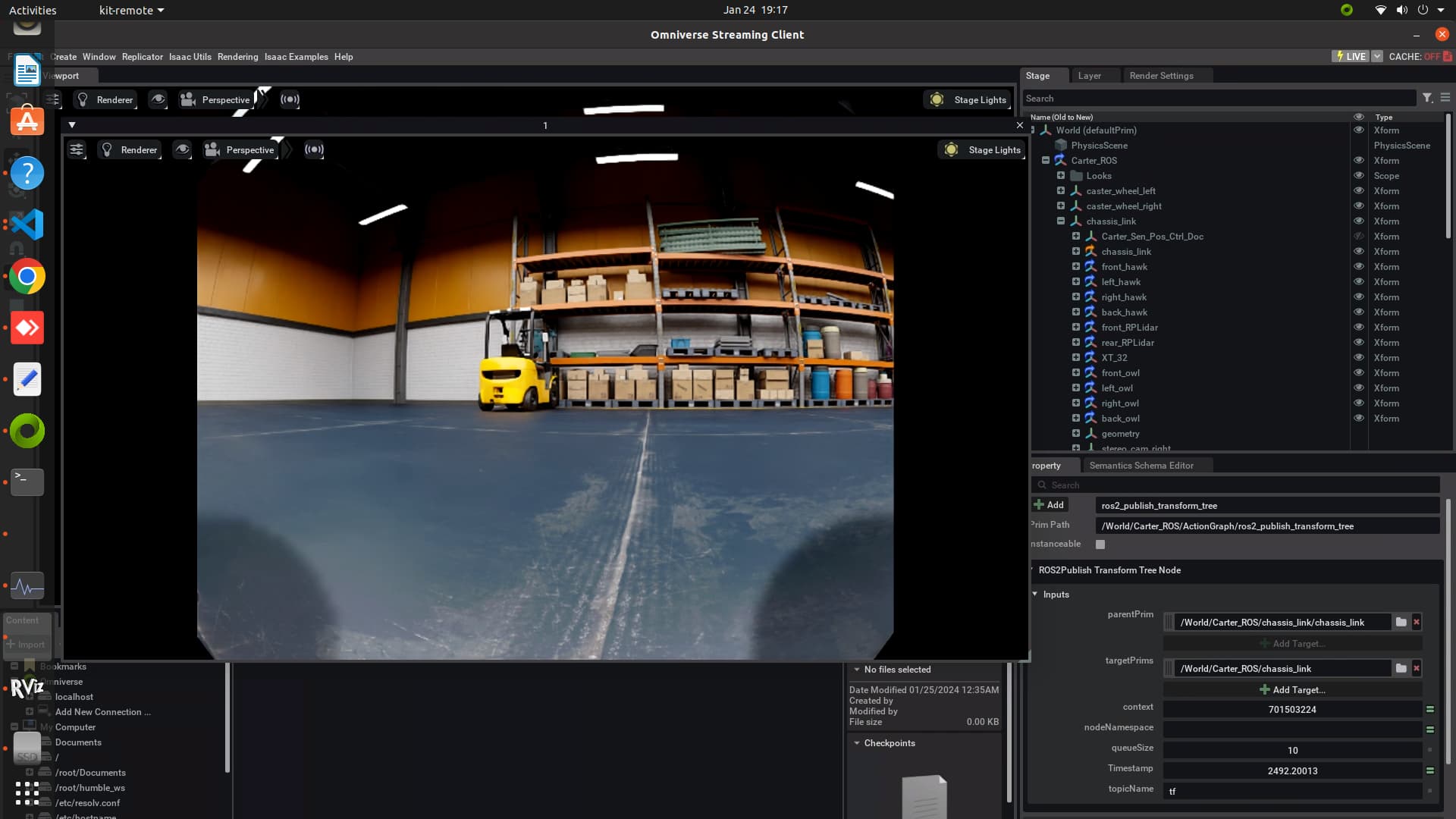This screenshot has height=819, width=1456.
Task: Click the filter icon beside Stage search
Action: click(1427, 98)
